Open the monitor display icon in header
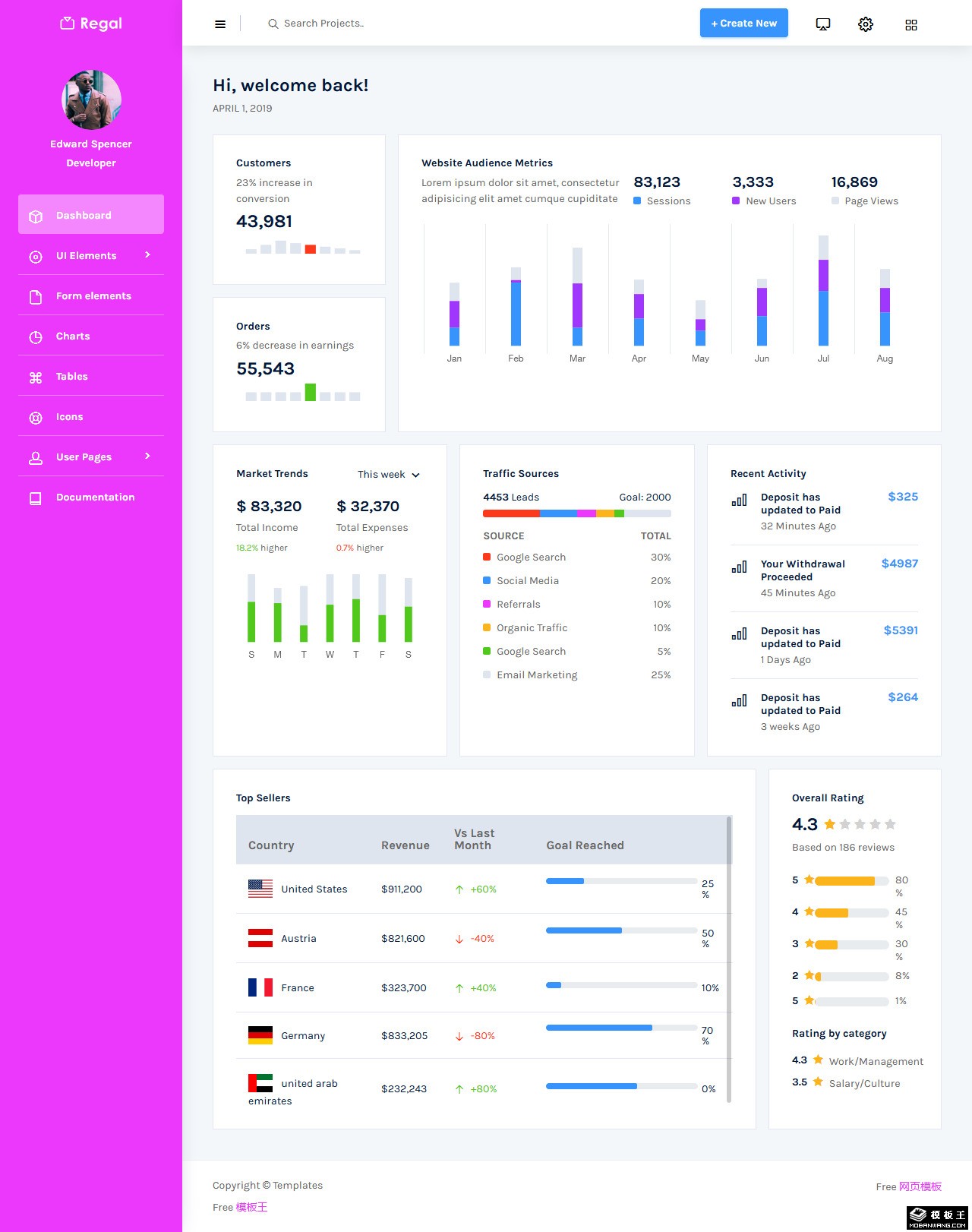The image size is (972, 1232). pos(822,24)
